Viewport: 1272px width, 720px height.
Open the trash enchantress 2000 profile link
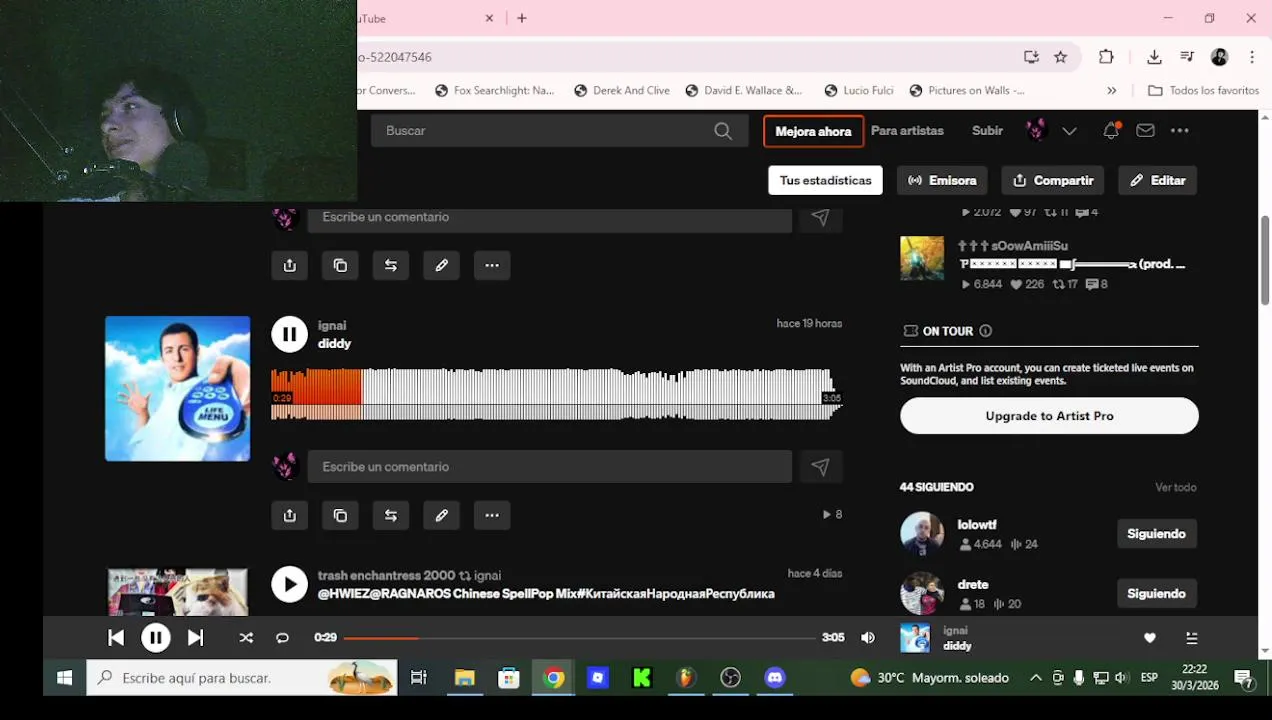[x=386, y=576]
